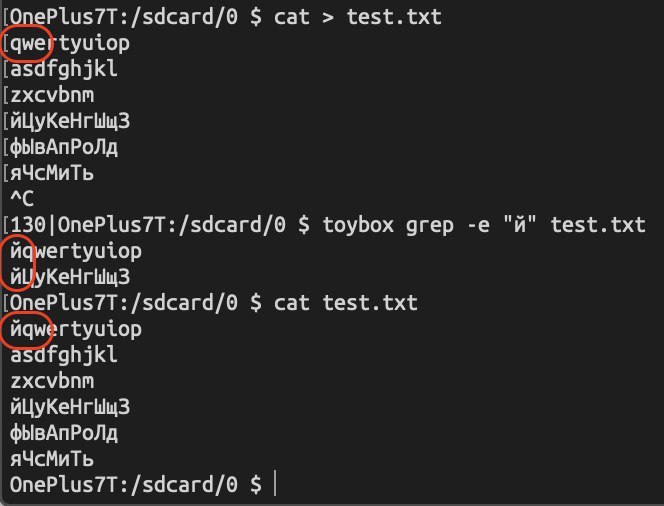Viewport: 664px width, 506px height.
Task: Click 'asdfghjkl' in the final cat output
Action: click(63, 354)
